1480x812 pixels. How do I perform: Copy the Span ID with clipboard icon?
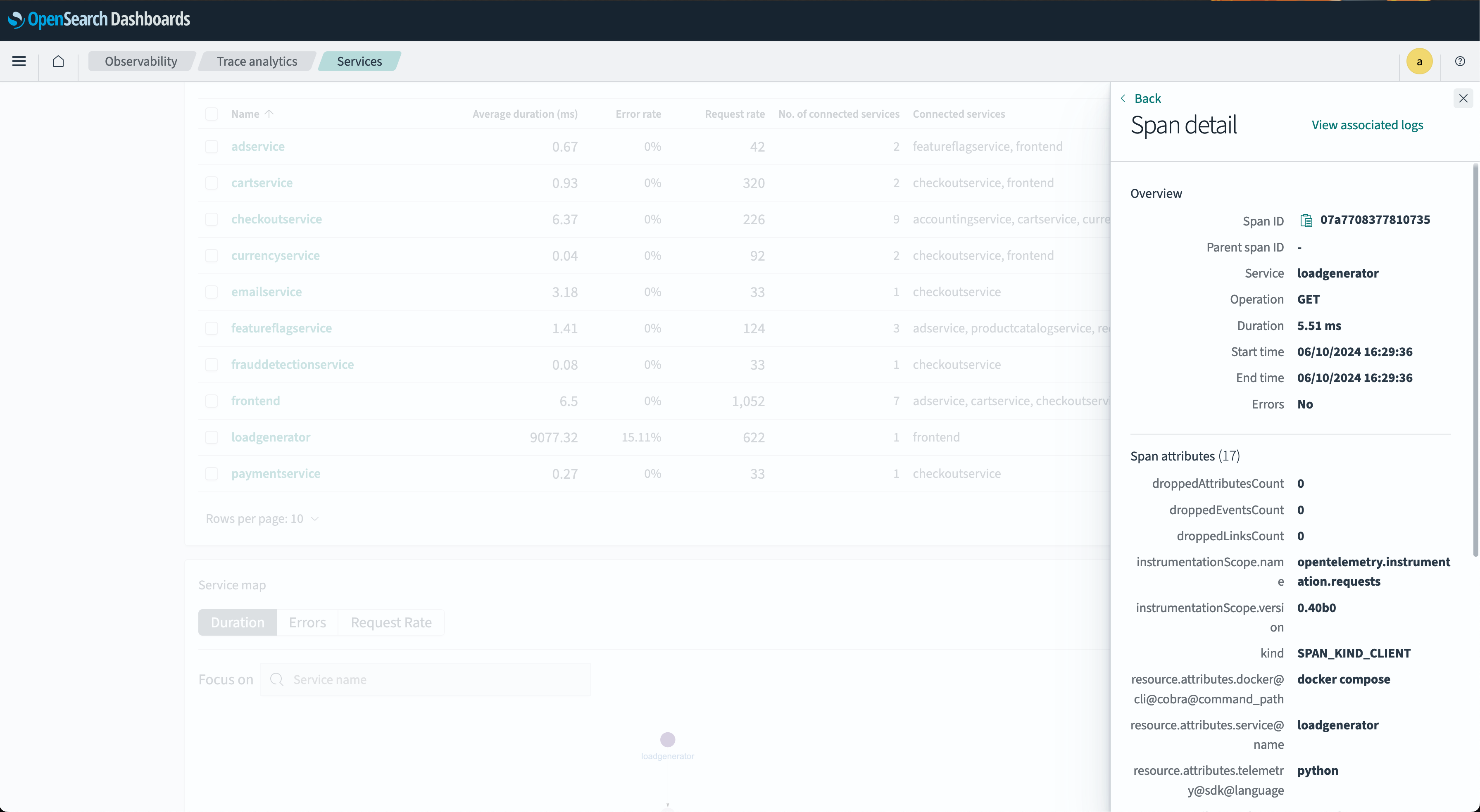[1306, 221]
